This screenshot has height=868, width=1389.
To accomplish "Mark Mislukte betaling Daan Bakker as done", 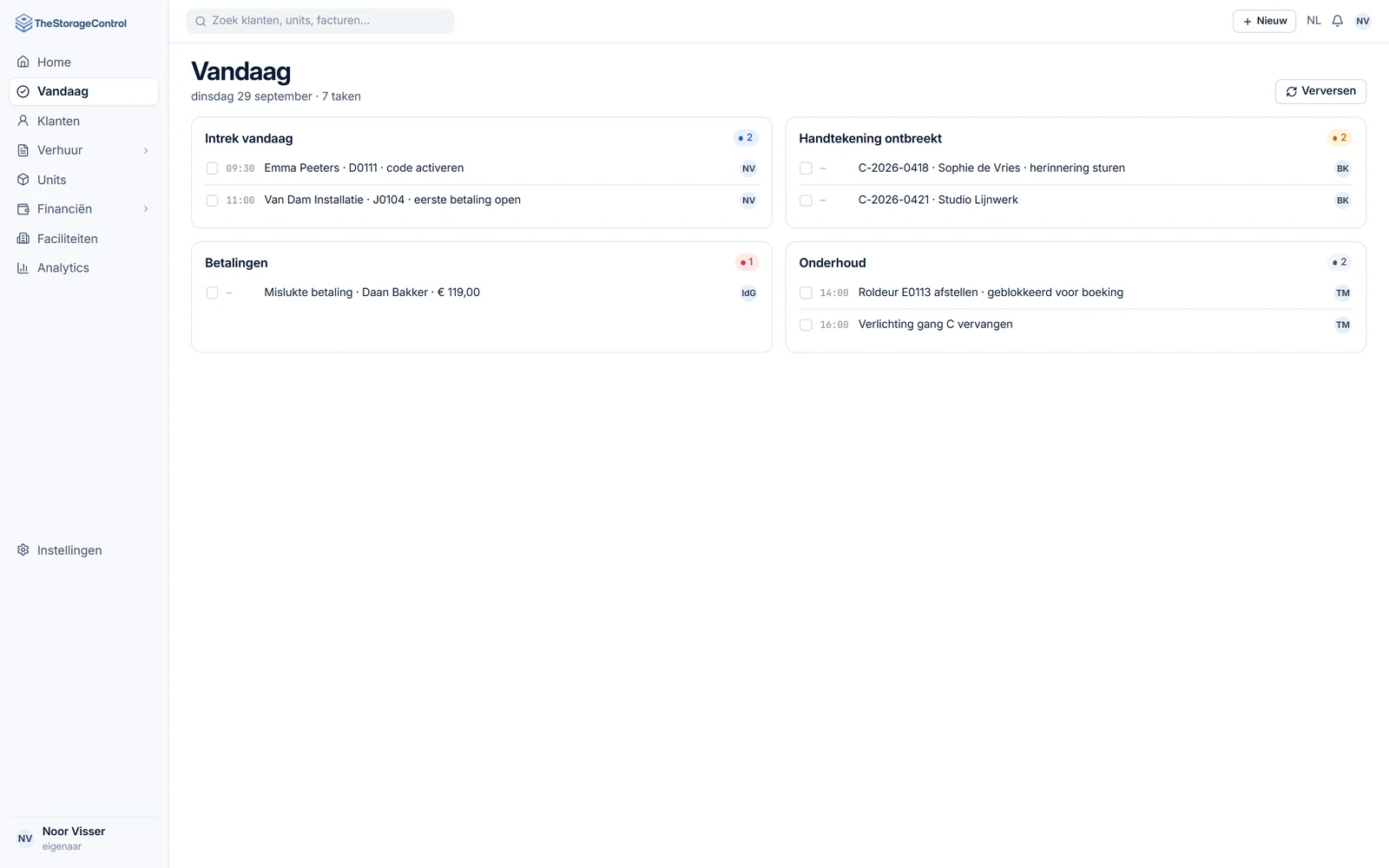I will coord(212,293).
